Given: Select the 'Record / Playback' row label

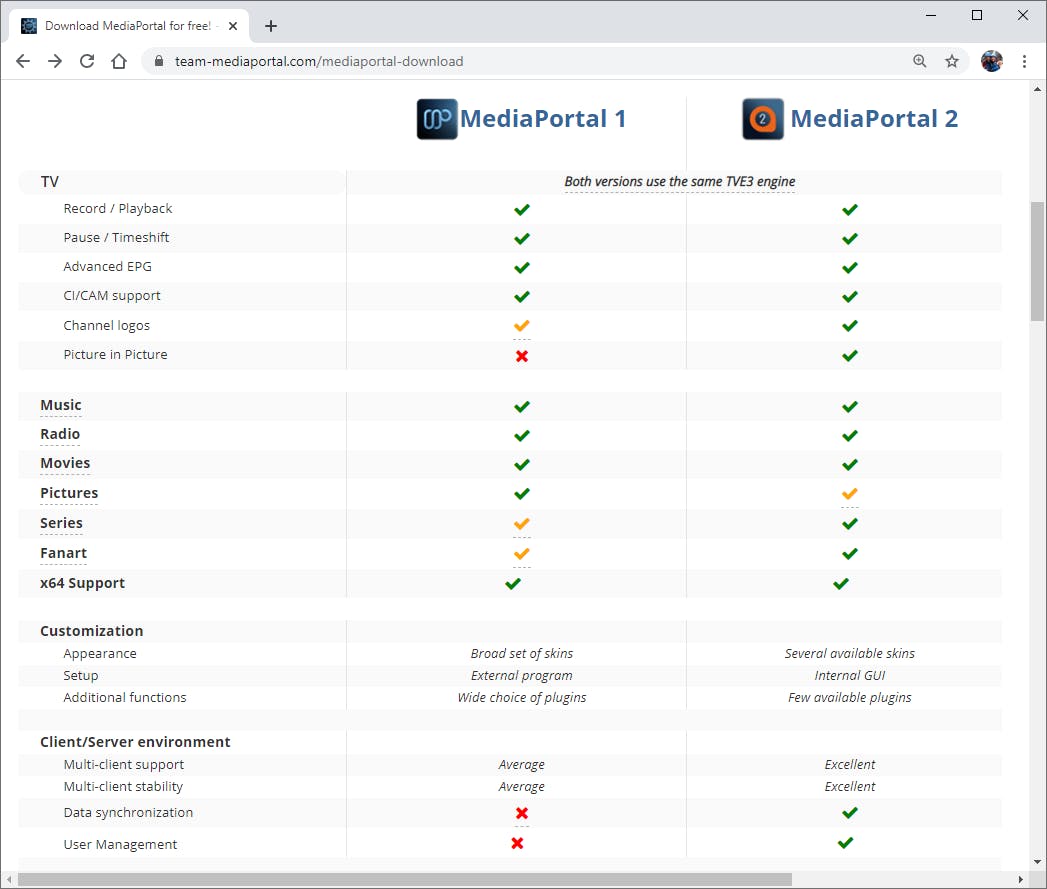Looking at the screenshot, I should pos(118,208).
